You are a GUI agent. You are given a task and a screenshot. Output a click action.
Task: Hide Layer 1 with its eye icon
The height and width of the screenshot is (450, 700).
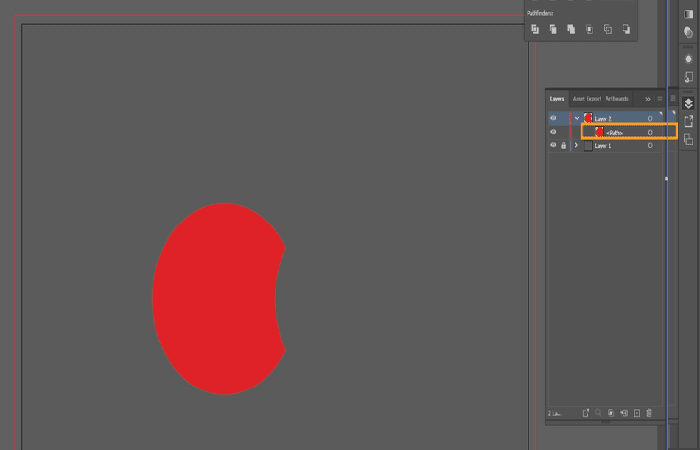tap(553, 146)
